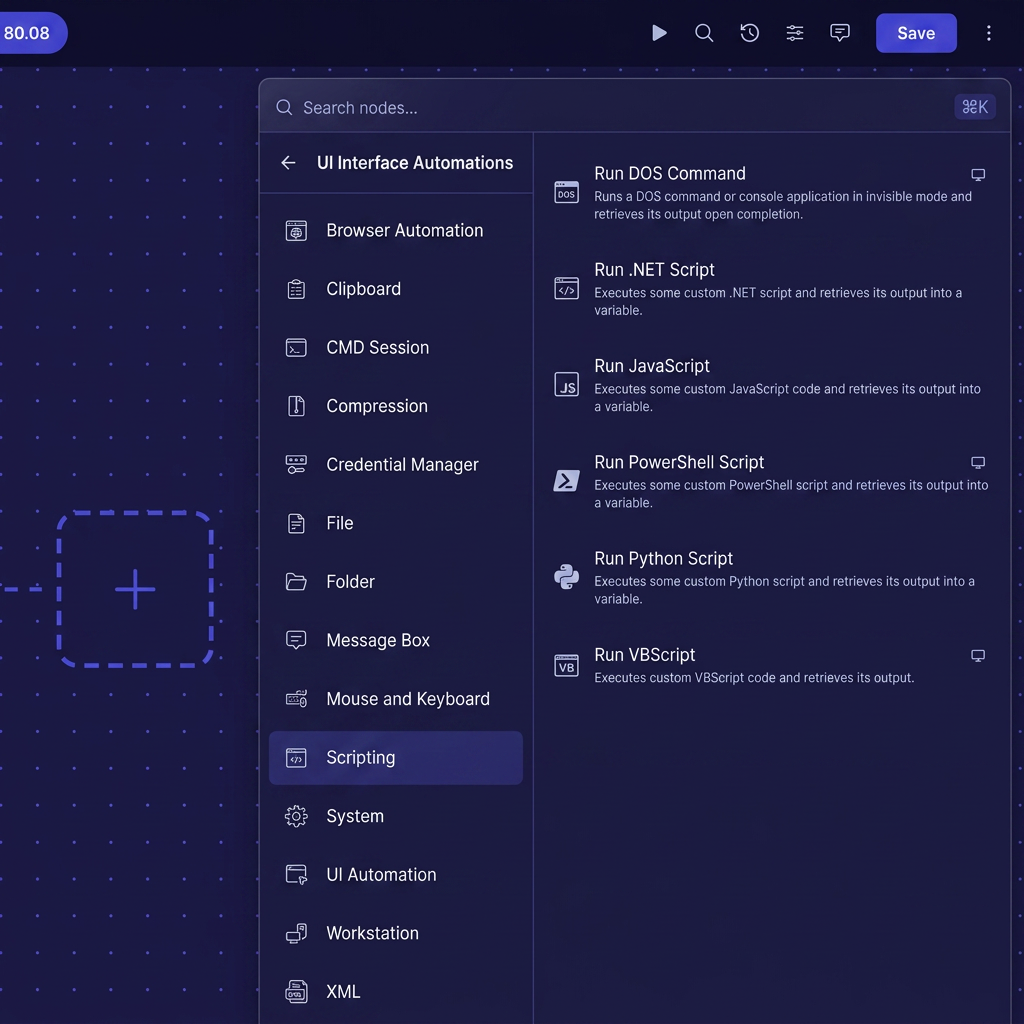
Task: Click Run DOS Command description text
Action: (x=782, y=205)
